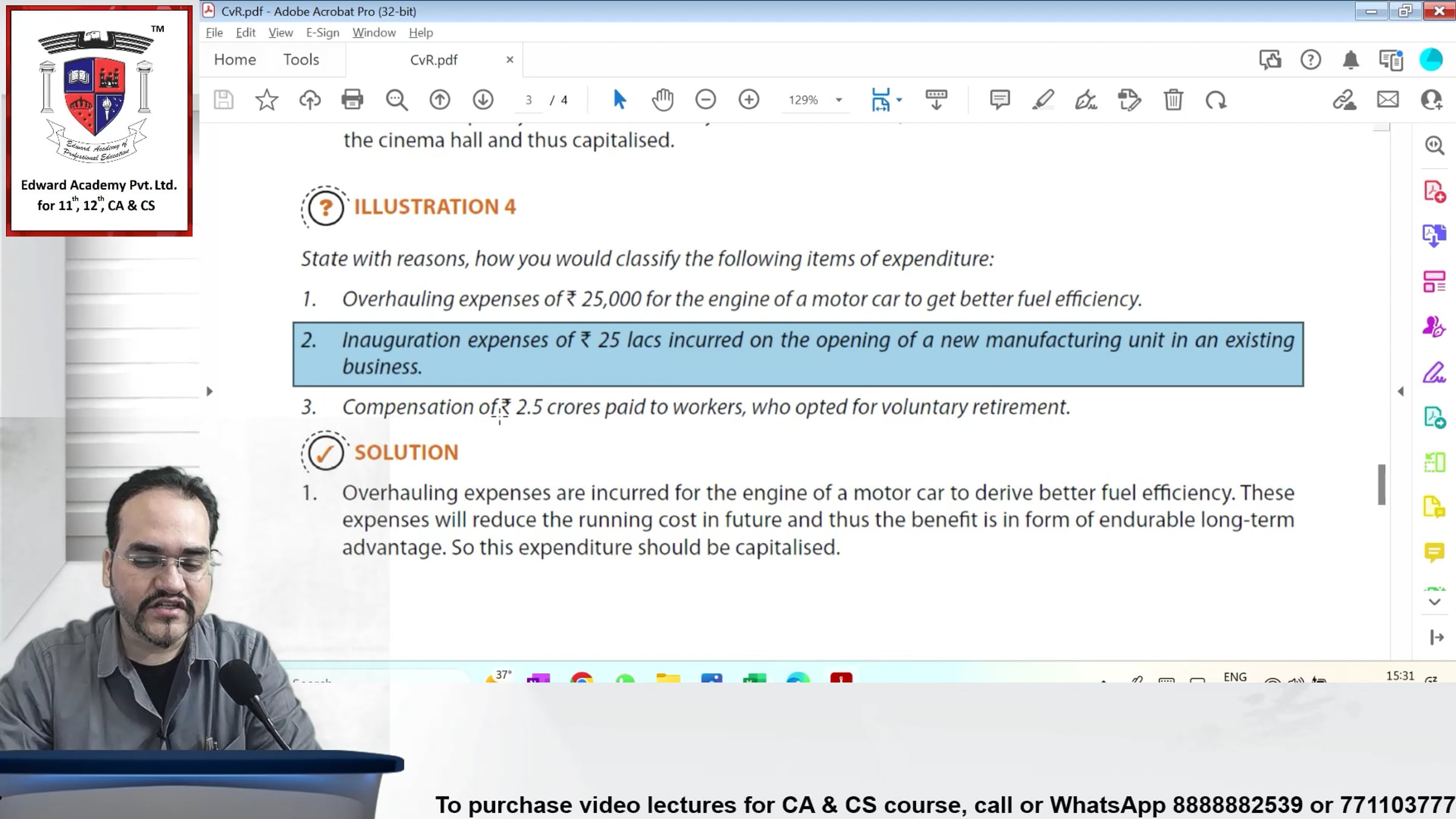
Task: Select the Hand tool for panning
Action: [662, 99]
